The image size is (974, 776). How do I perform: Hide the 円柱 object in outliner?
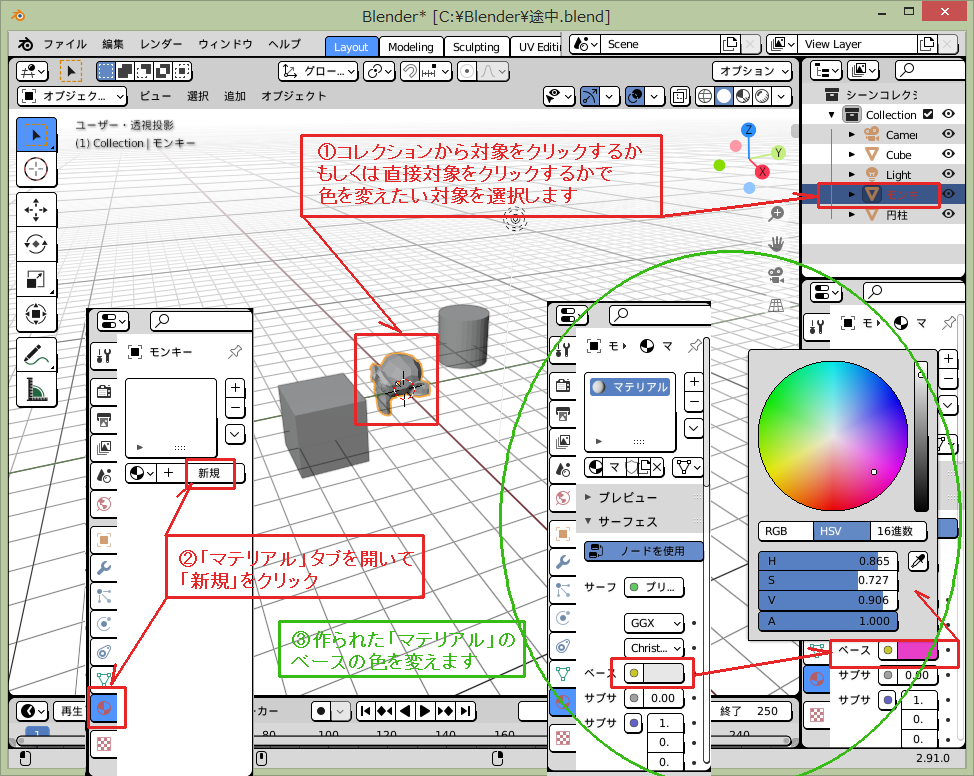point(949,214)
